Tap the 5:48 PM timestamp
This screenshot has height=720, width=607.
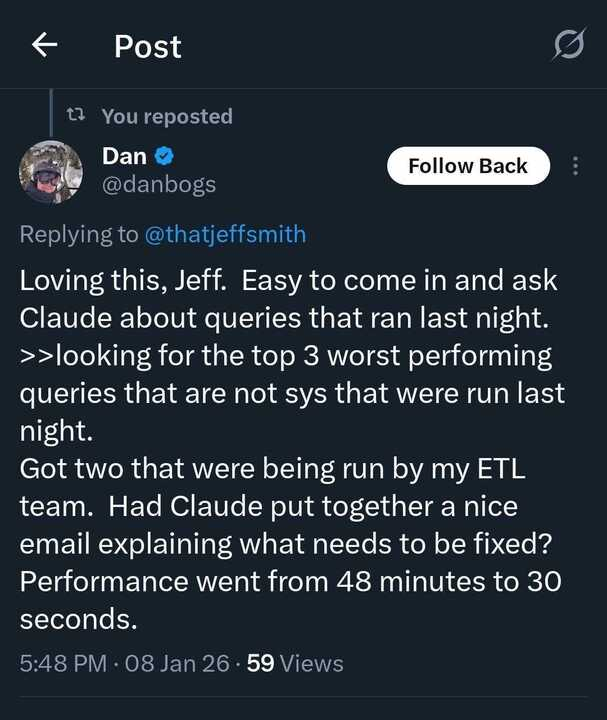[62, 663]
